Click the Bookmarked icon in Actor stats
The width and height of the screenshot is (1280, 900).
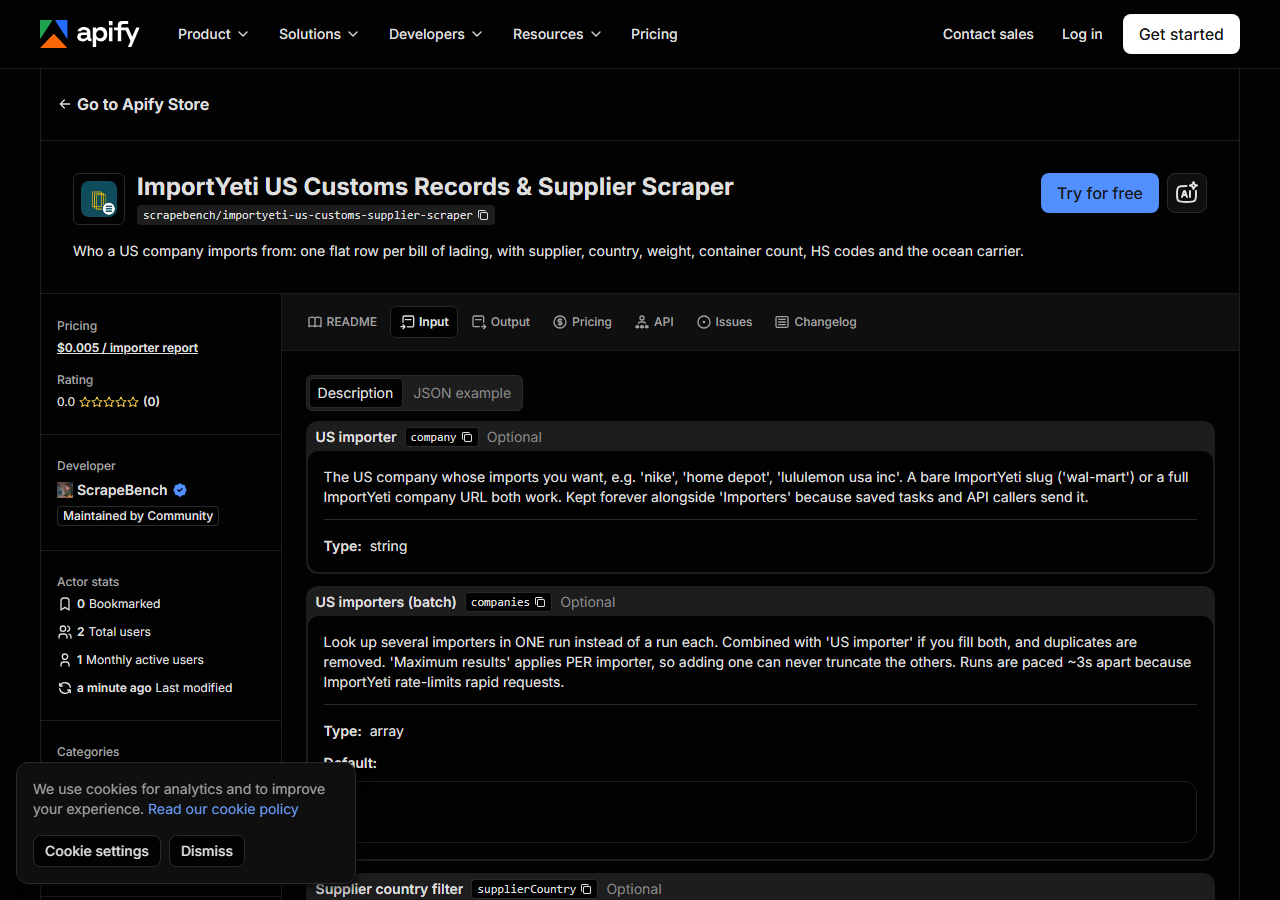(x=65, y=604)
